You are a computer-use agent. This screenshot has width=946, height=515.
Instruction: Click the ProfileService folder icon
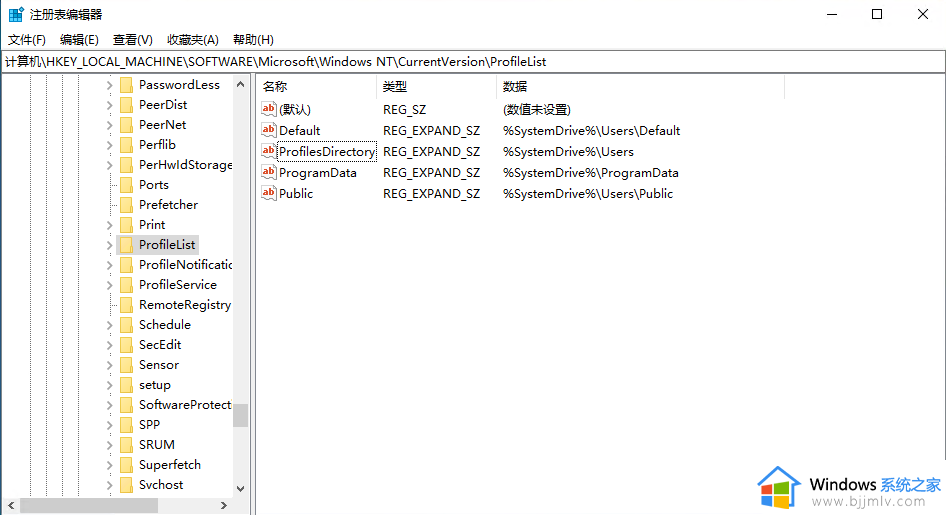coord(126,285)
